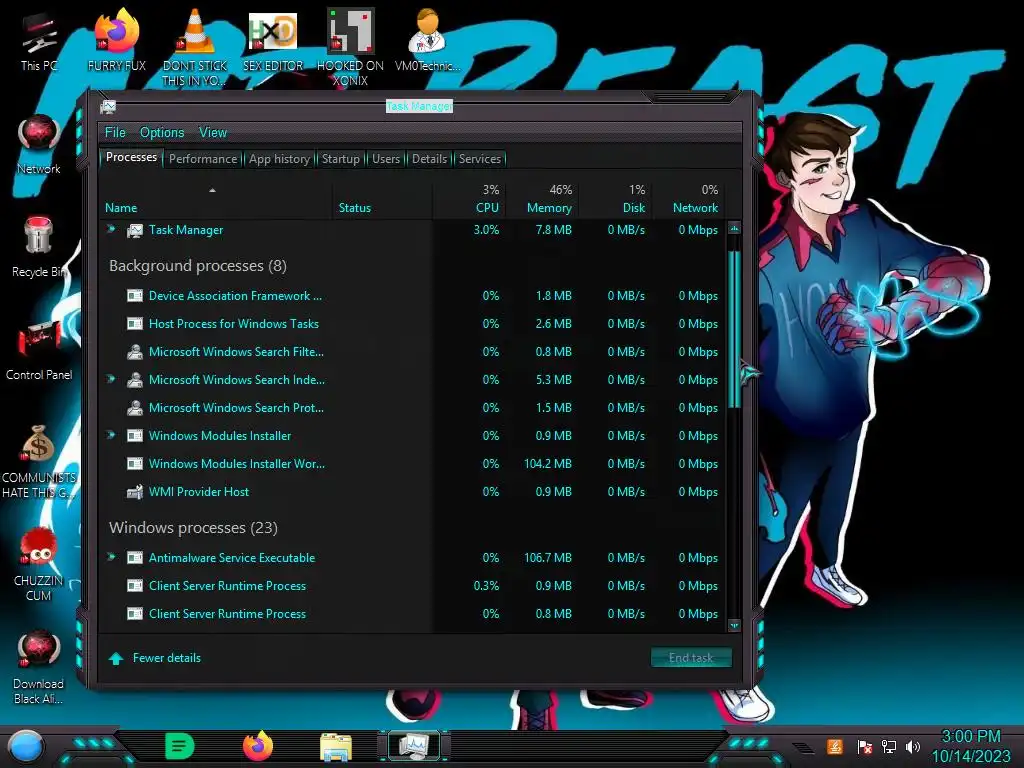This screenshot has height=768, width=1024.
Task: Click the Windows processes (23) heading
Action: (x=193, y=528)
